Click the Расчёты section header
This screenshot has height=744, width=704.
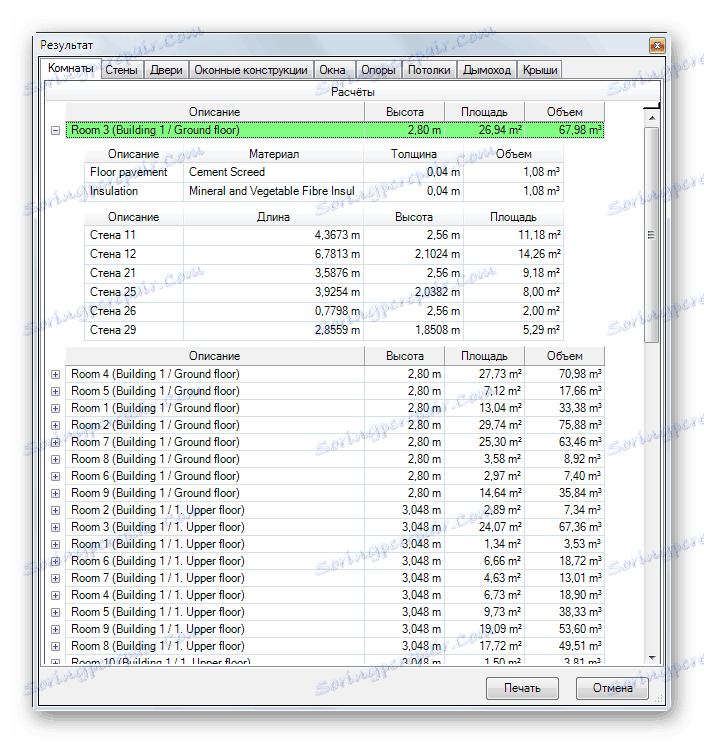pos(352,92)
